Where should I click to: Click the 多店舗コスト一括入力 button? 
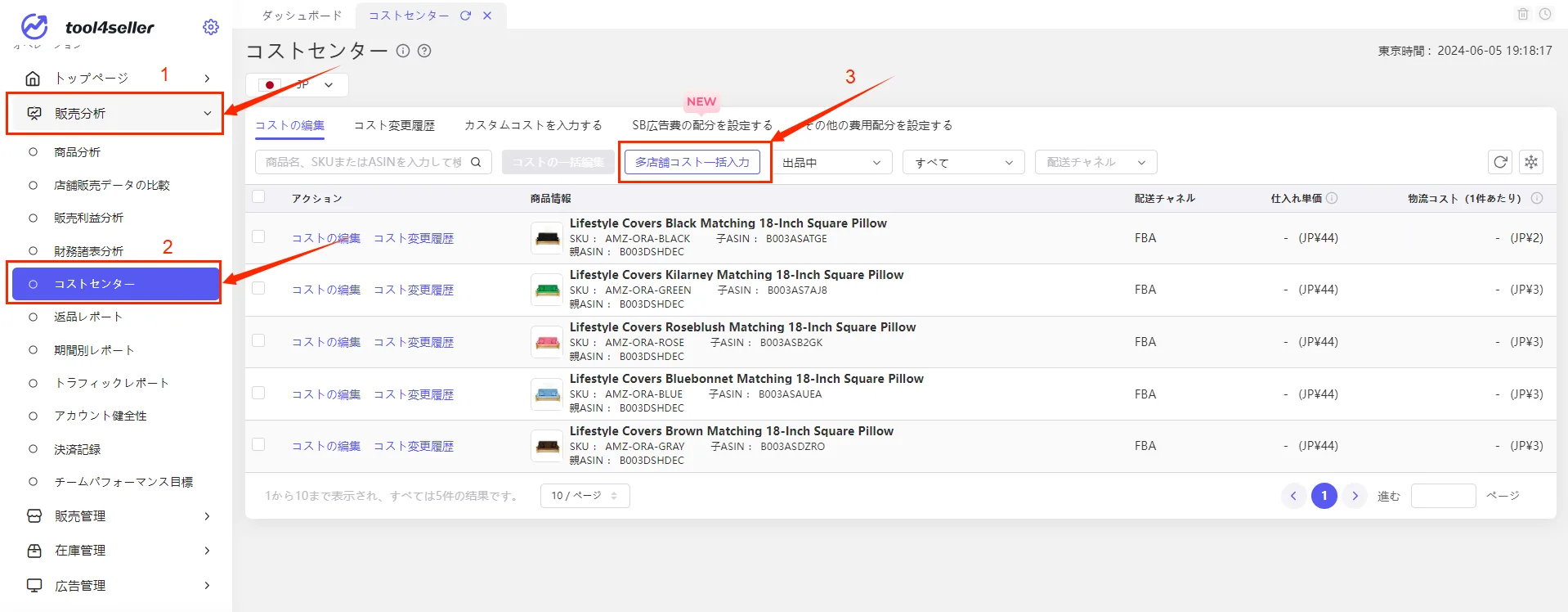(692, 162)
